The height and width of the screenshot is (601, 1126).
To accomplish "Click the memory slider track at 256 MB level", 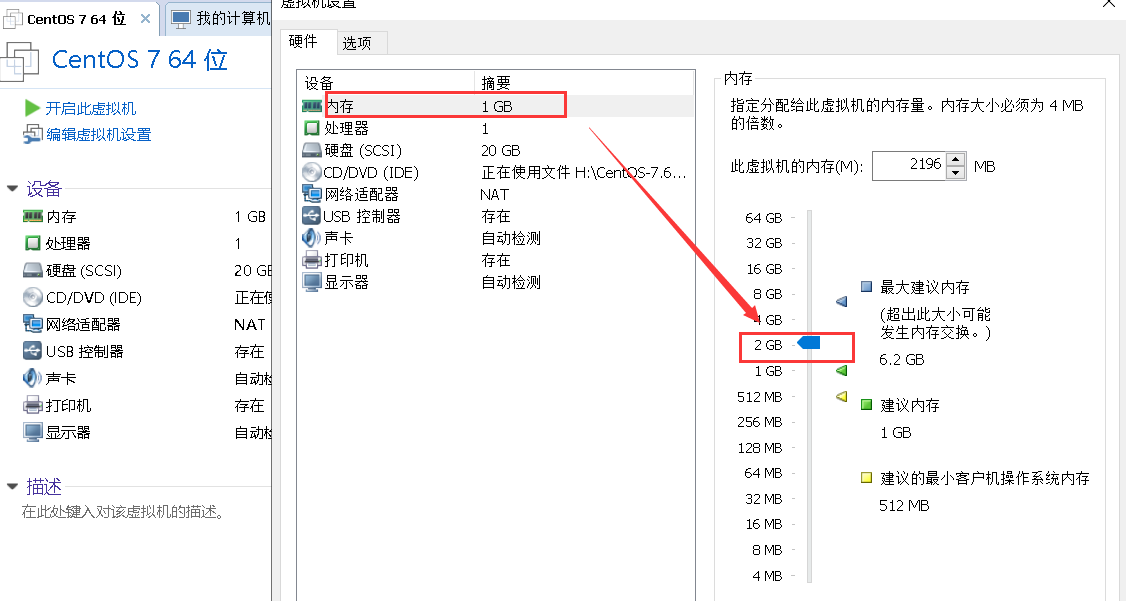I will tap(809, 422).
